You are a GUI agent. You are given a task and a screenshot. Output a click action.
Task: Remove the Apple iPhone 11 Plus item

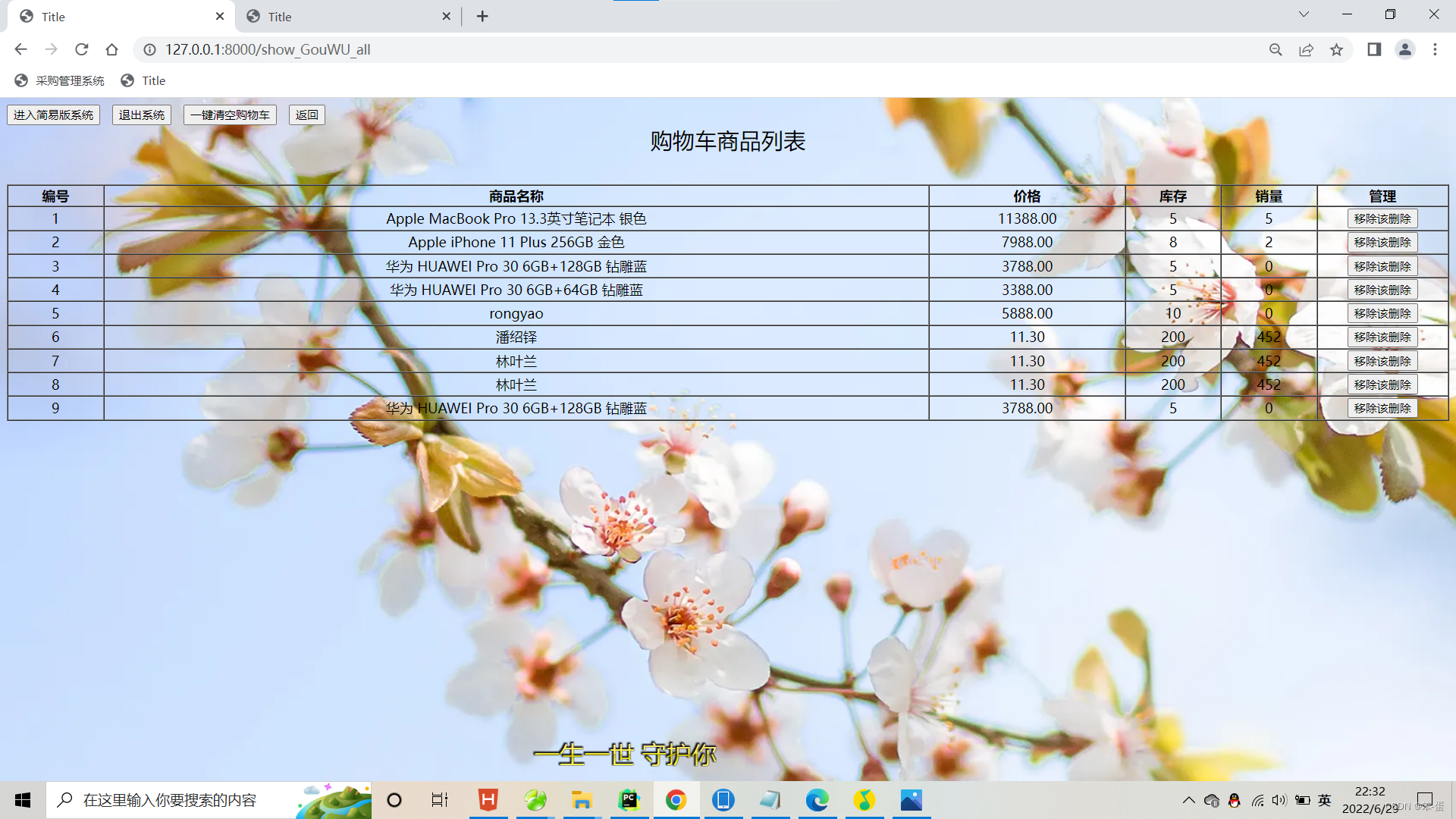click(x=1382, y=242)
